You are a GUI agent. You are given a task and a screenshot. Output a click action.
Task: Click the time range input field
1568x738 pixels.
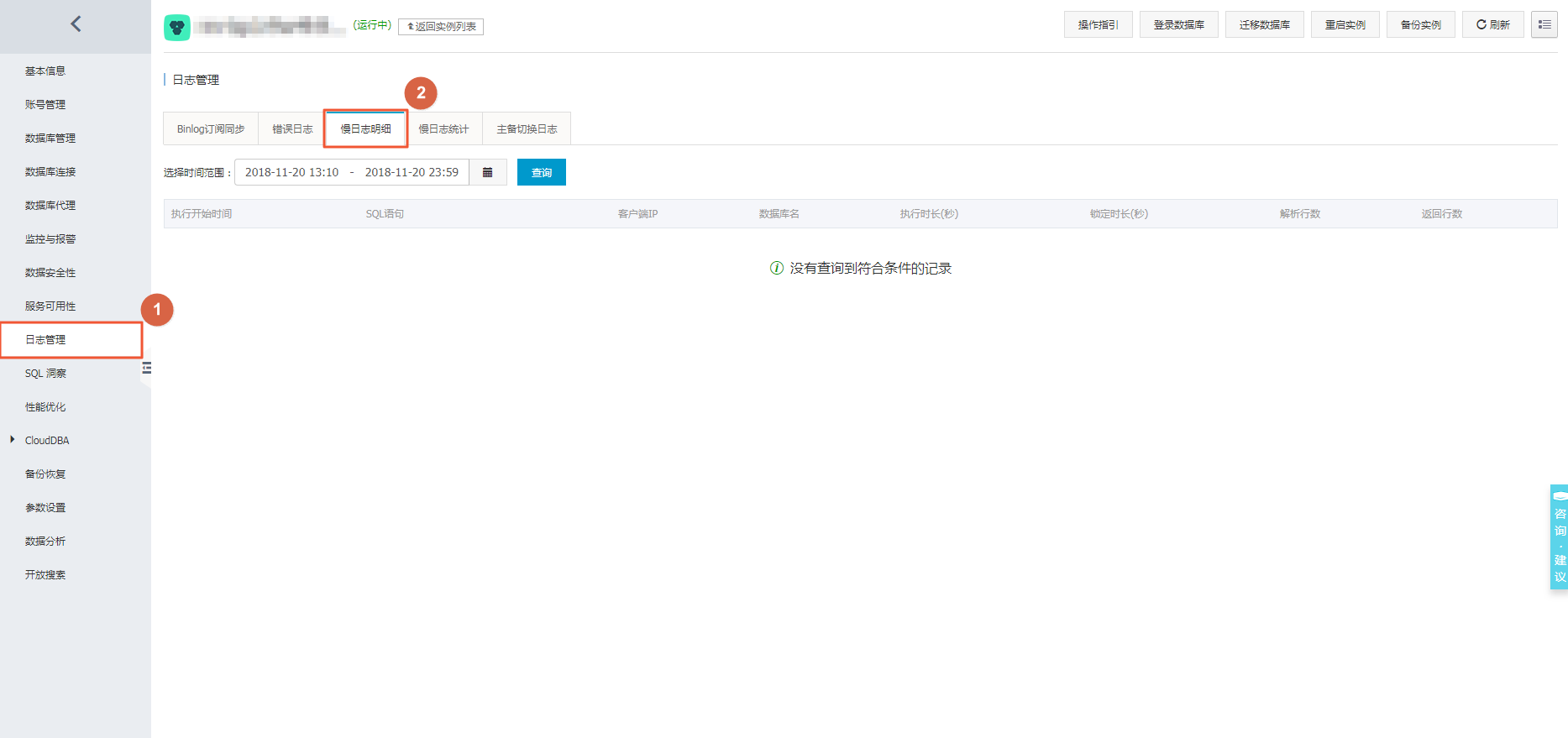tap(352, 172)
